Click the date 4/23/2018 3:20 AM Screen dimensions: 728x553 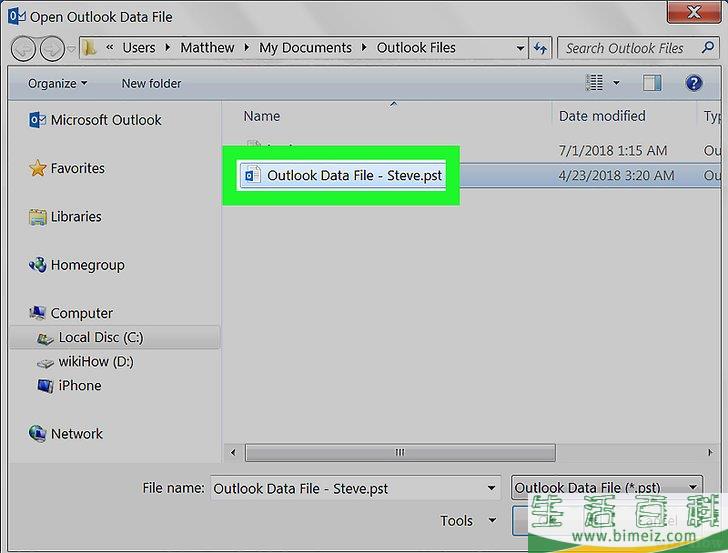point(616,176)
